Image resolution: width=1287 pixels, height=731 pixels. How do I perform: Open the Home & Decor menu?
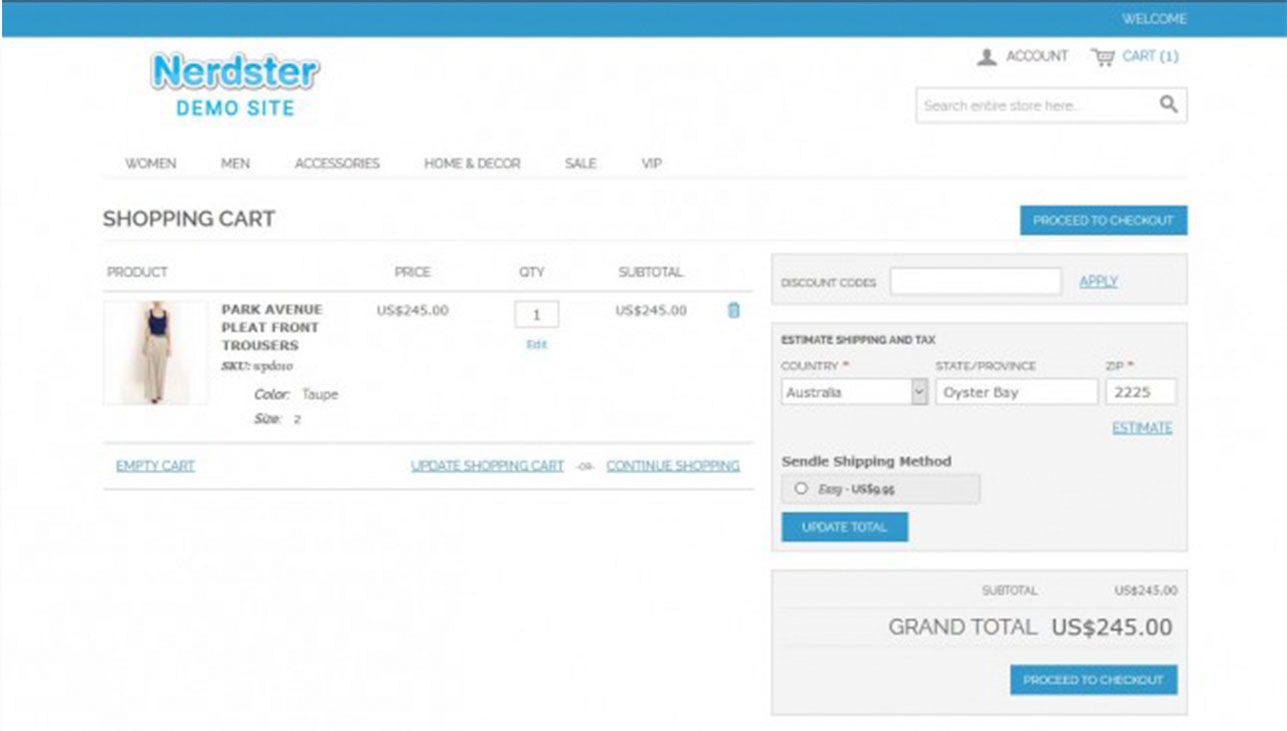pyautogui.click(x=472, y=164)
